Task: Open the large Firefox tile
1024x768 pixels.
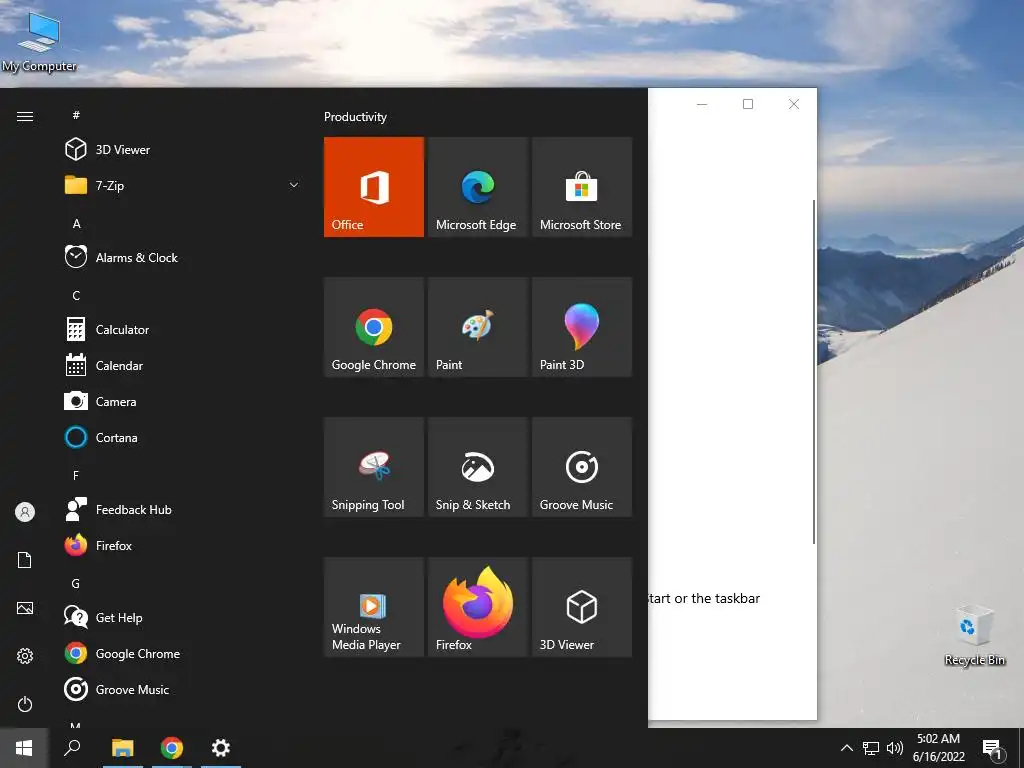Action: (x=477, y=607)
